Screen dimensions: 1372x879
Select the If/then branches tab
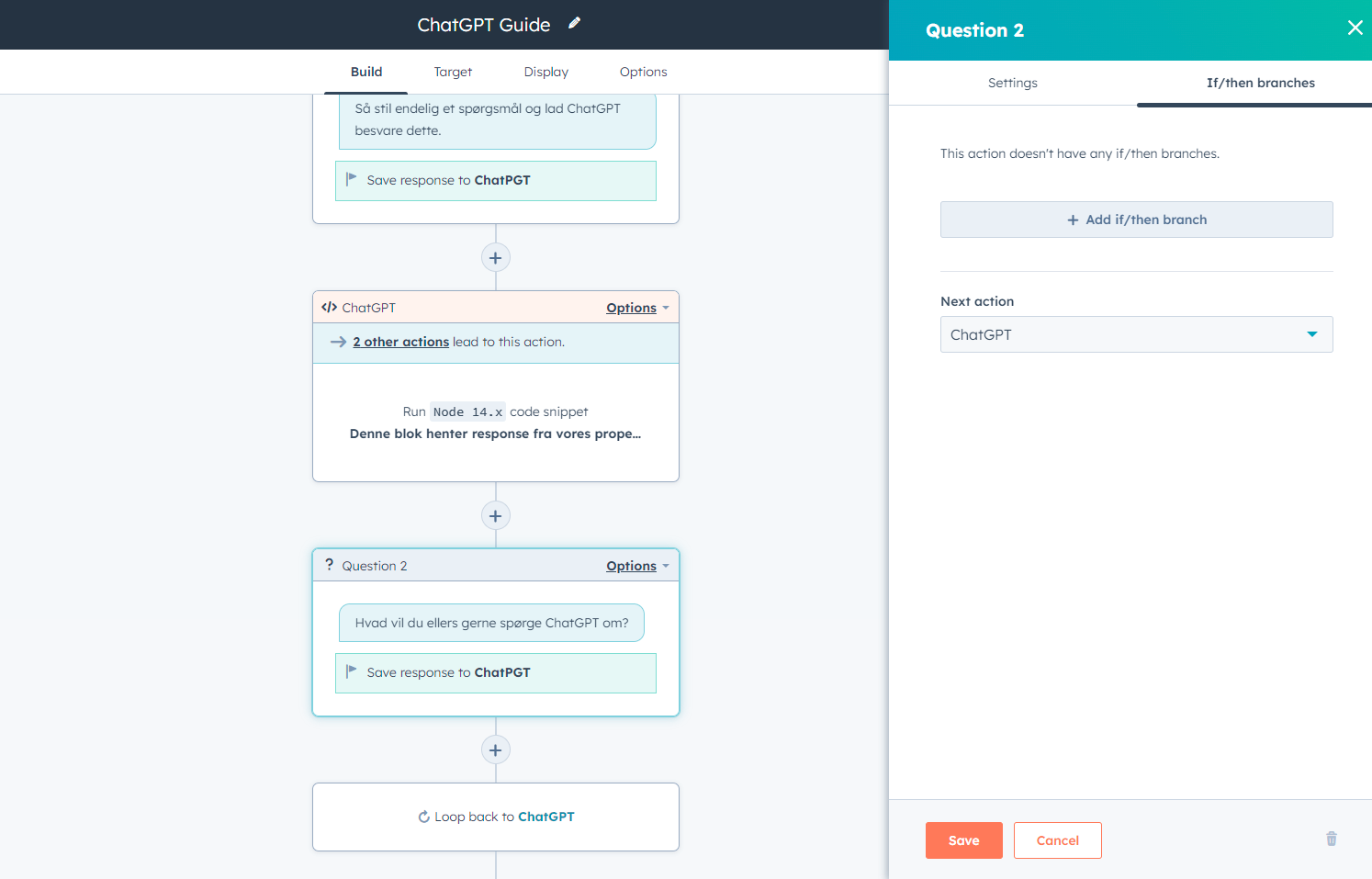pos(1260,83)
